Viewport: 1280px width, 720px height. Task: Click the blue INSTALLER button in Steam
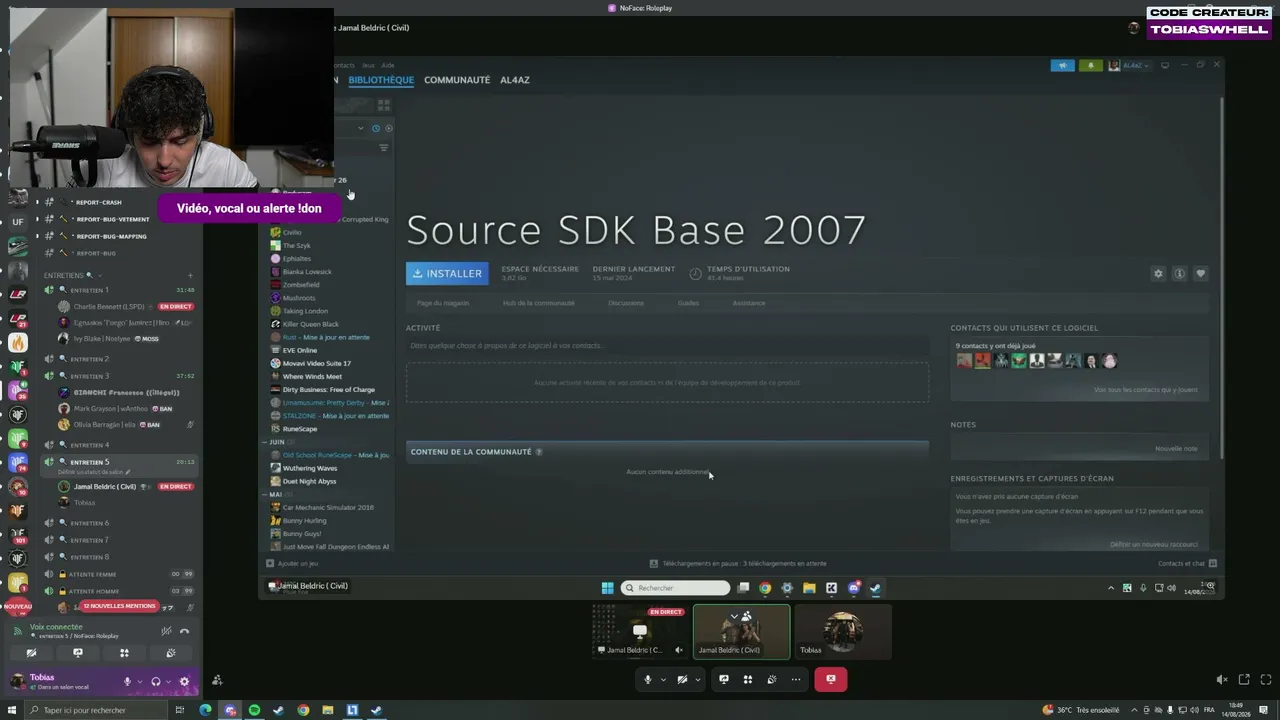click(x=447, y=273)
